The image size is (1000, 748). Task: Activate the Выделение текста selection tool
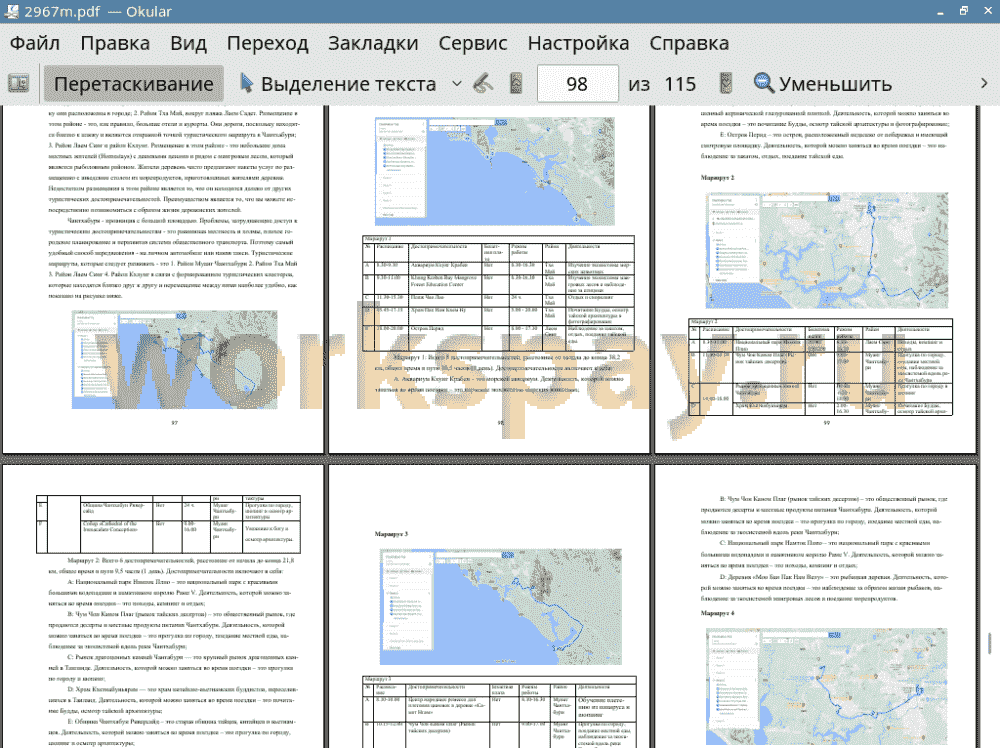click(x=338, y=84)
